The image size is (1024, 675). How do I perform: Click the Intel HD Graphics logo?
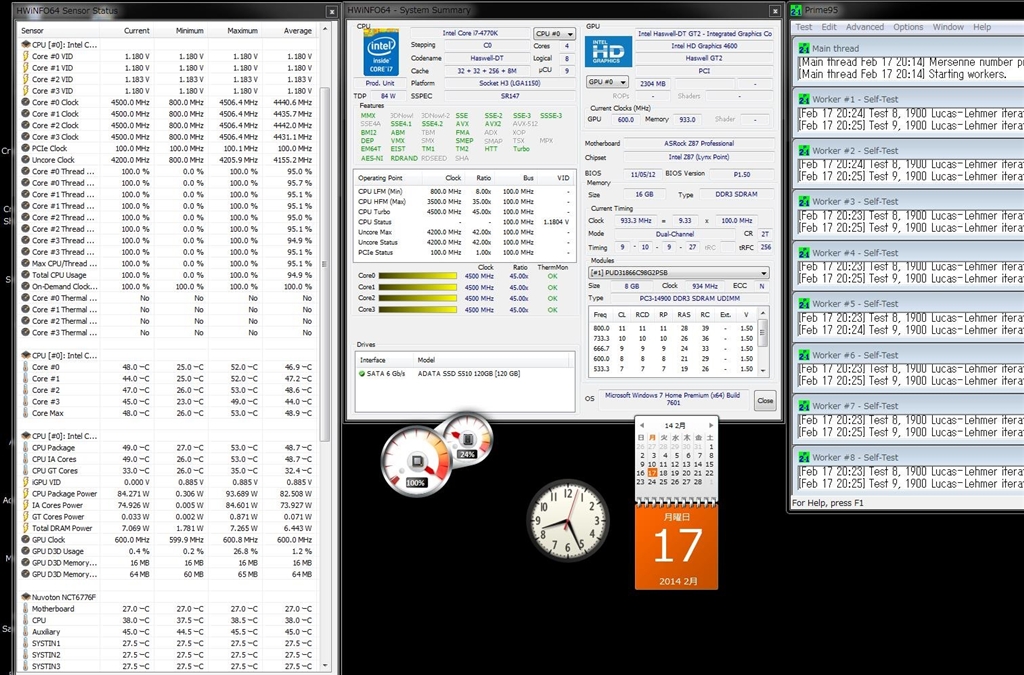(x=608, y=52)
